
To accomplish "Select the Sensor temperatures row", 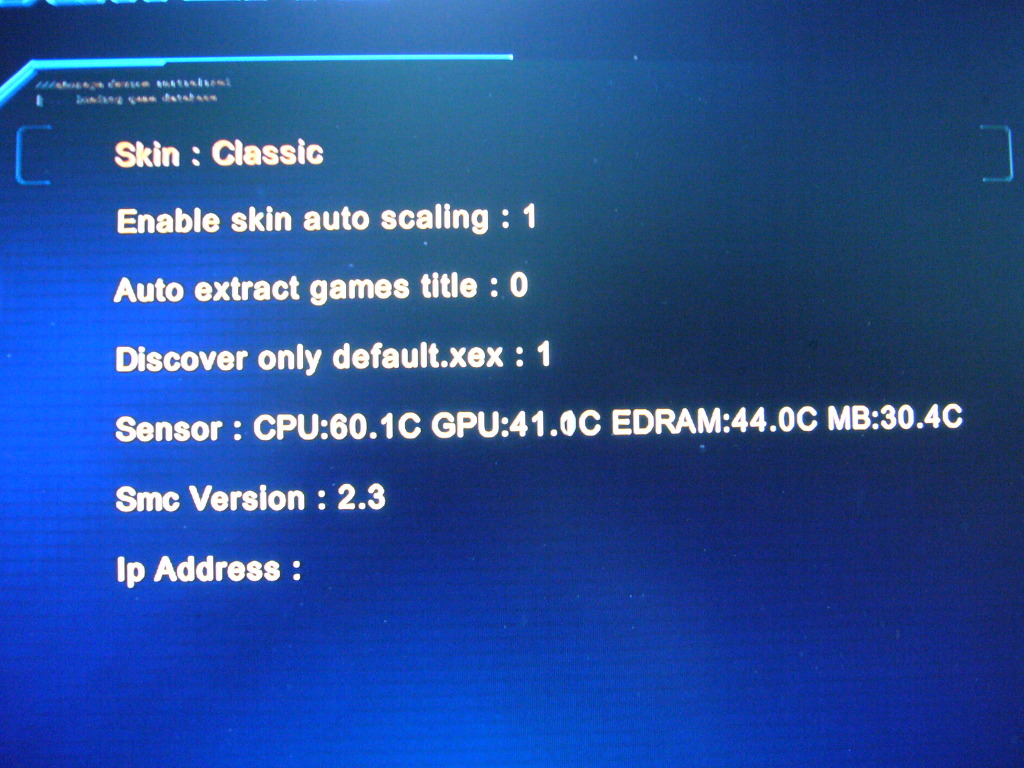I will click(x=539, y=423).
